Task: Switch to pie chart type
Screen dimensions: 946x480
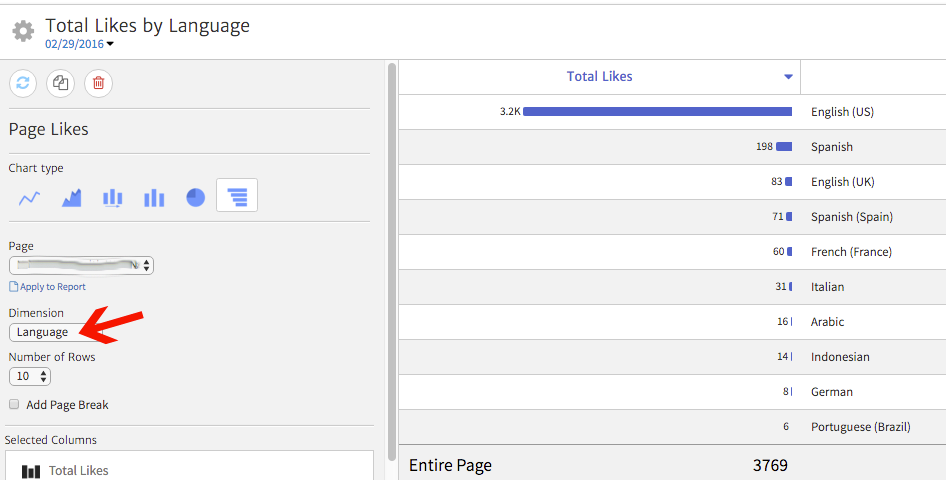Action: click(x=195, y=197)
